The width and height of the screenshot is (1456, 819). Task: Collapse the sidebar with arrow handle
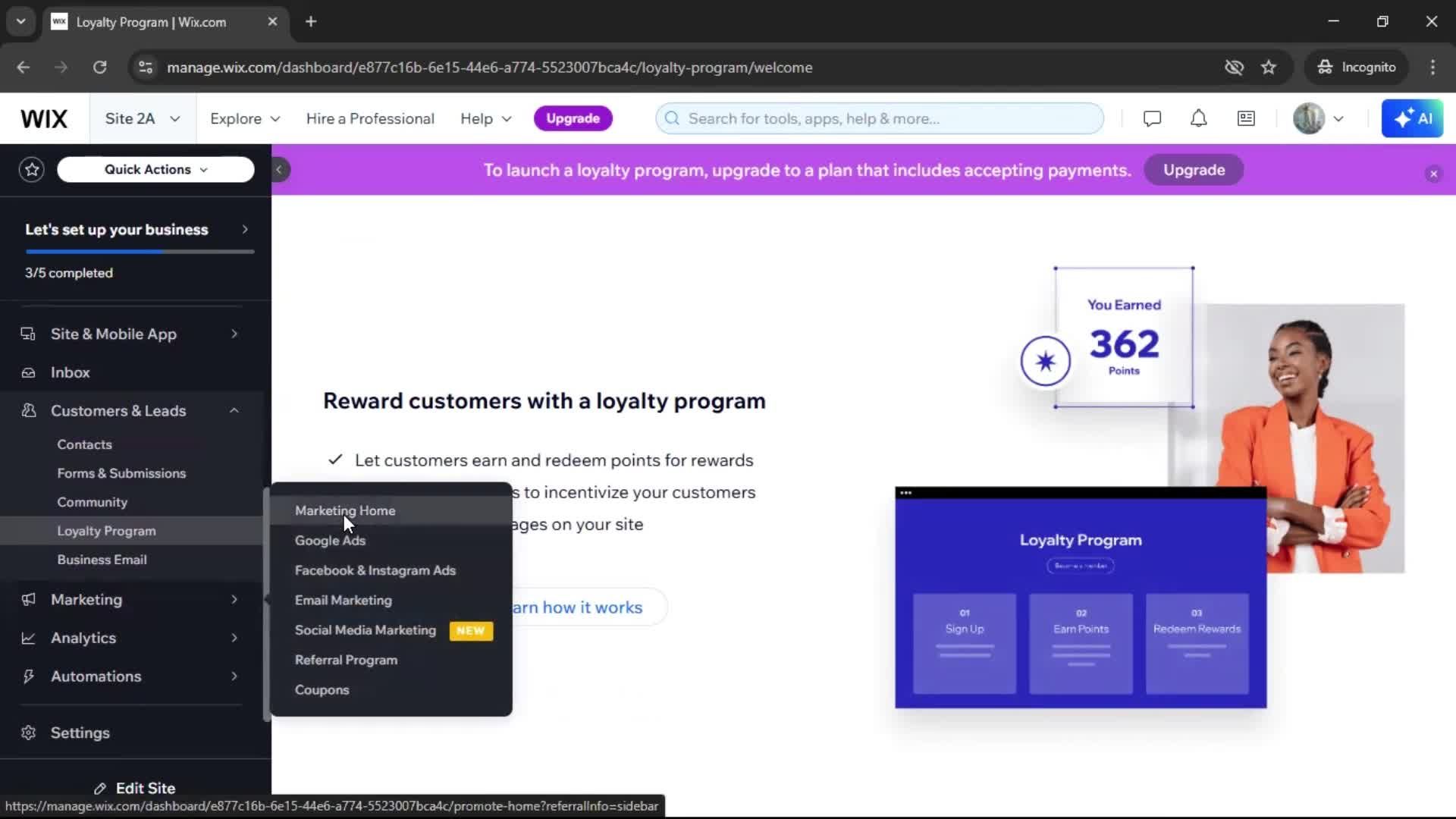point(279,170)
